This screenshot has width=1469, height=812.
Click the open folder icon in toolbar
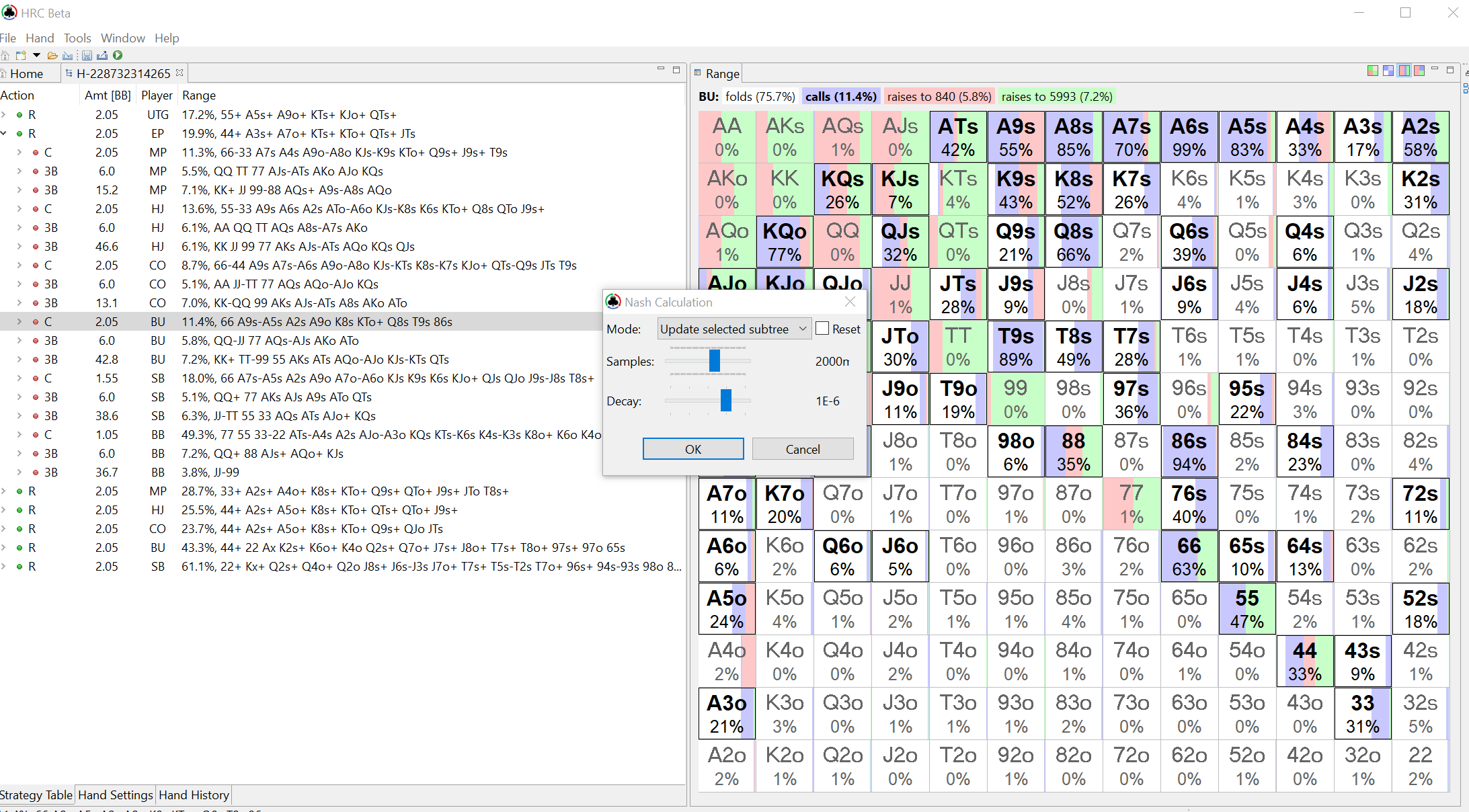52,55
